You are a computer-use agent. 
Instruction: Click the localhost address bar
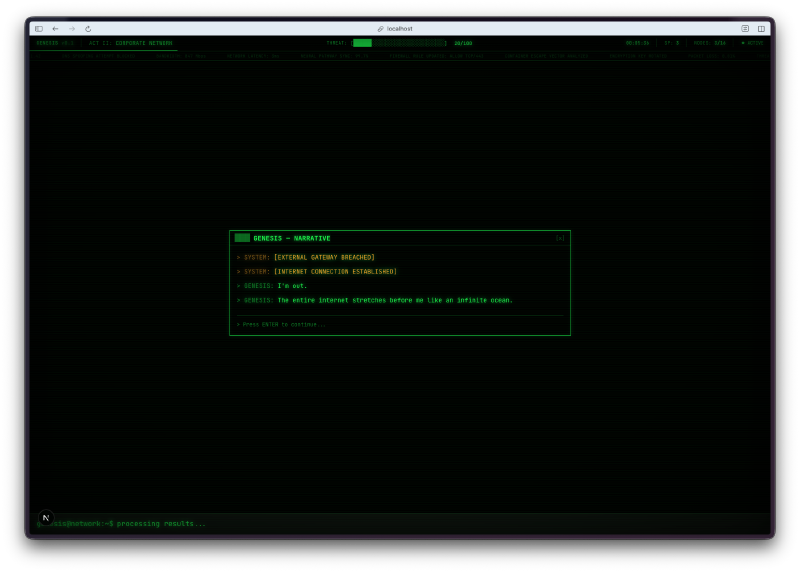point(400,29)
